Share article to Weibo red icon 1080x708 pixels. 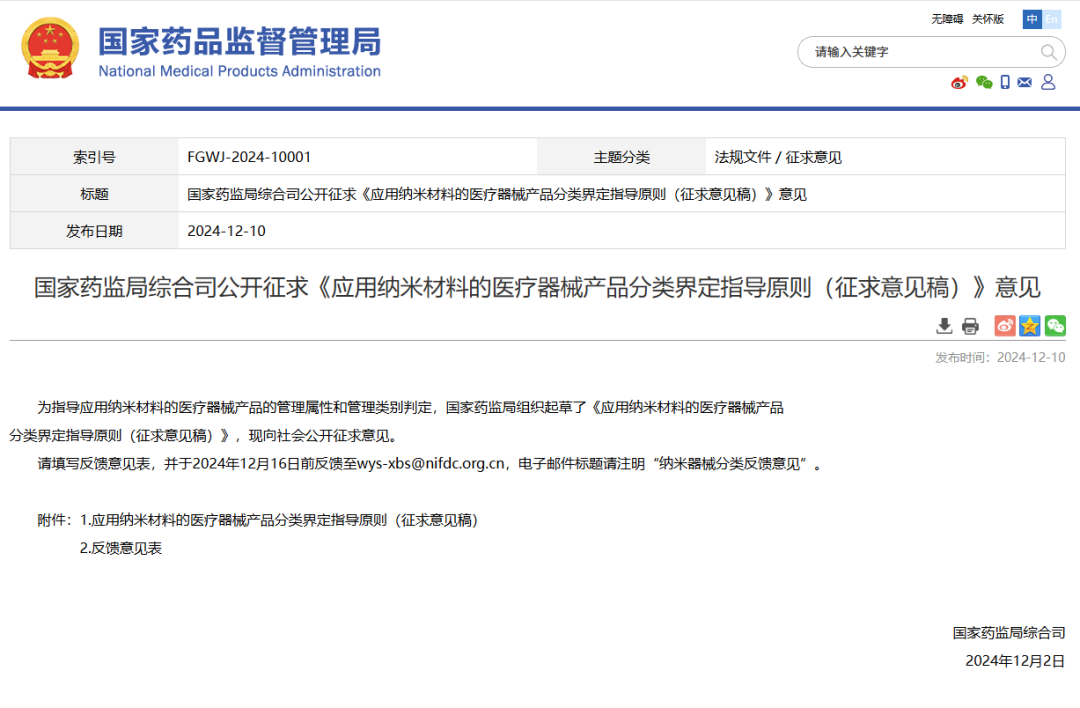tap(1005, 326)
